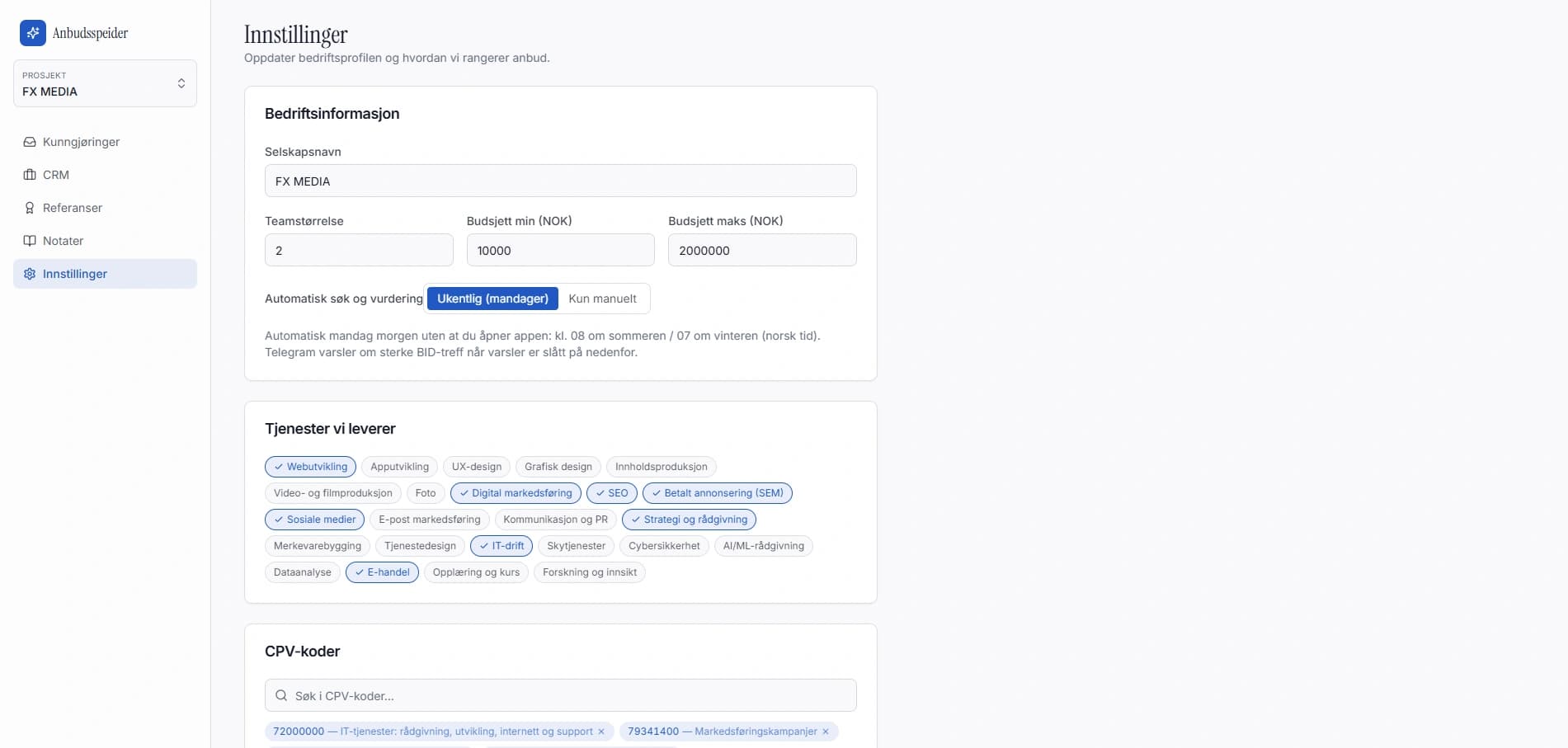The image size is (1568, 748).
Task: Navigate to Referanser
Action: [x=105, y=208]
